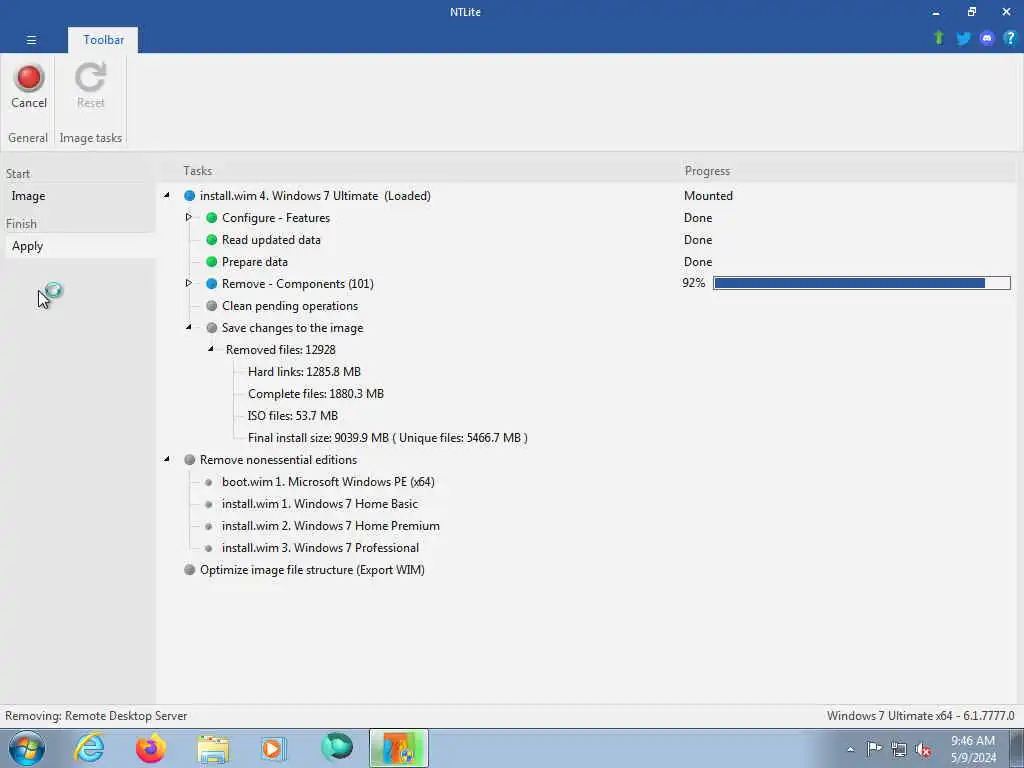The image size is (1024, 768).
Task: Select Optimize image file structure (Export WIM) row
Action: 312,569
